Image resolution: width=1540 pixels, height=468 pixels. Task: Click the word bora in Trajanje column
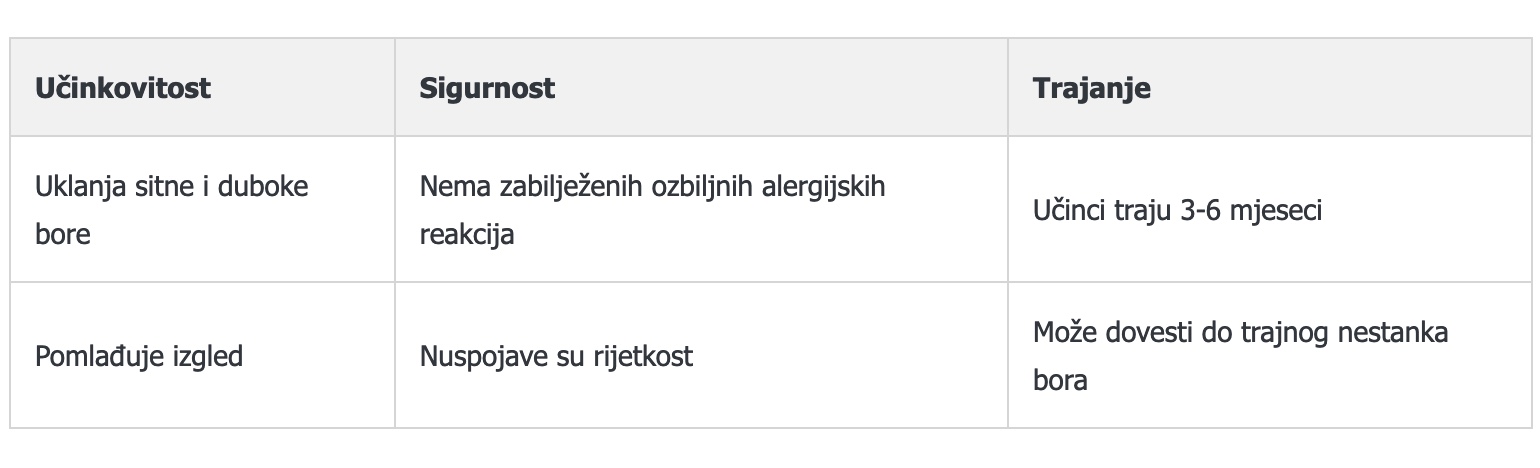click(1060, 381)
